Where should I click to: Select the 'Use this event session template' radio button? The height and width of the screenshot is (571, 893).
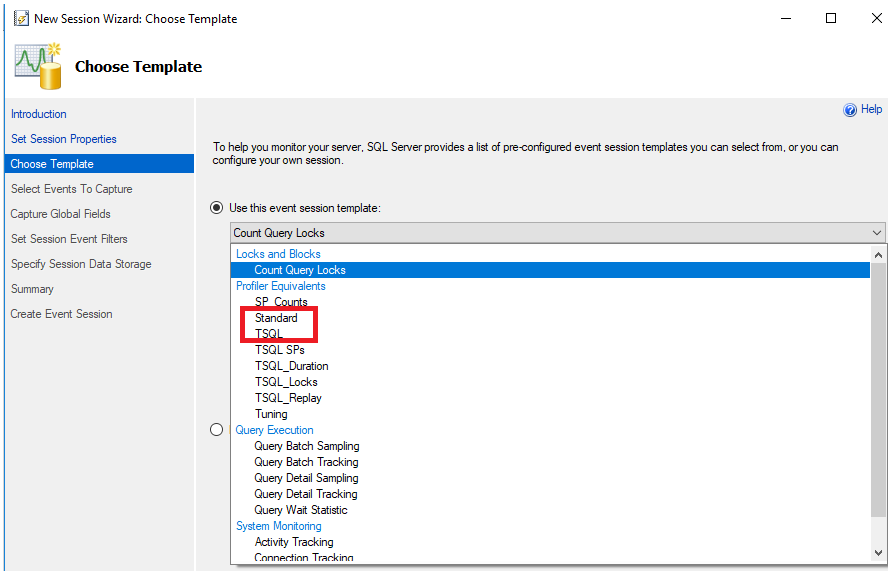(217, 208)
